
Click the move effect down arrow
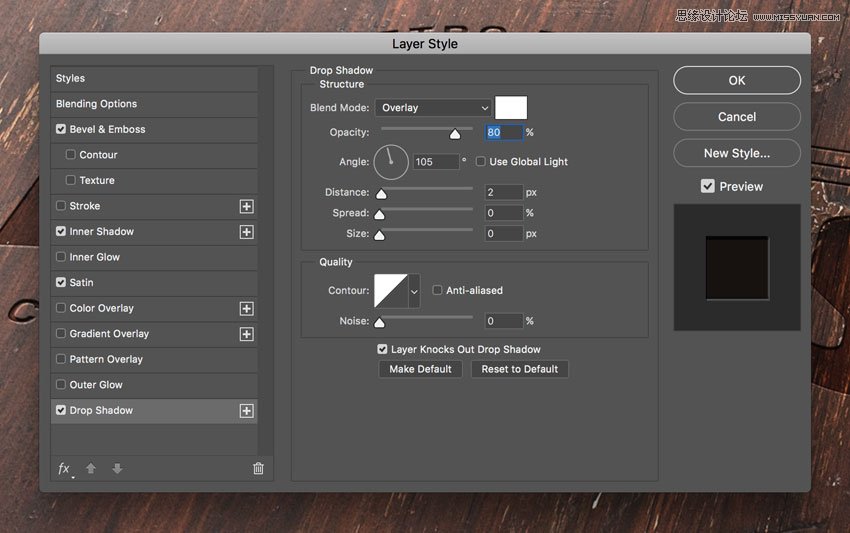click(117, 468)
